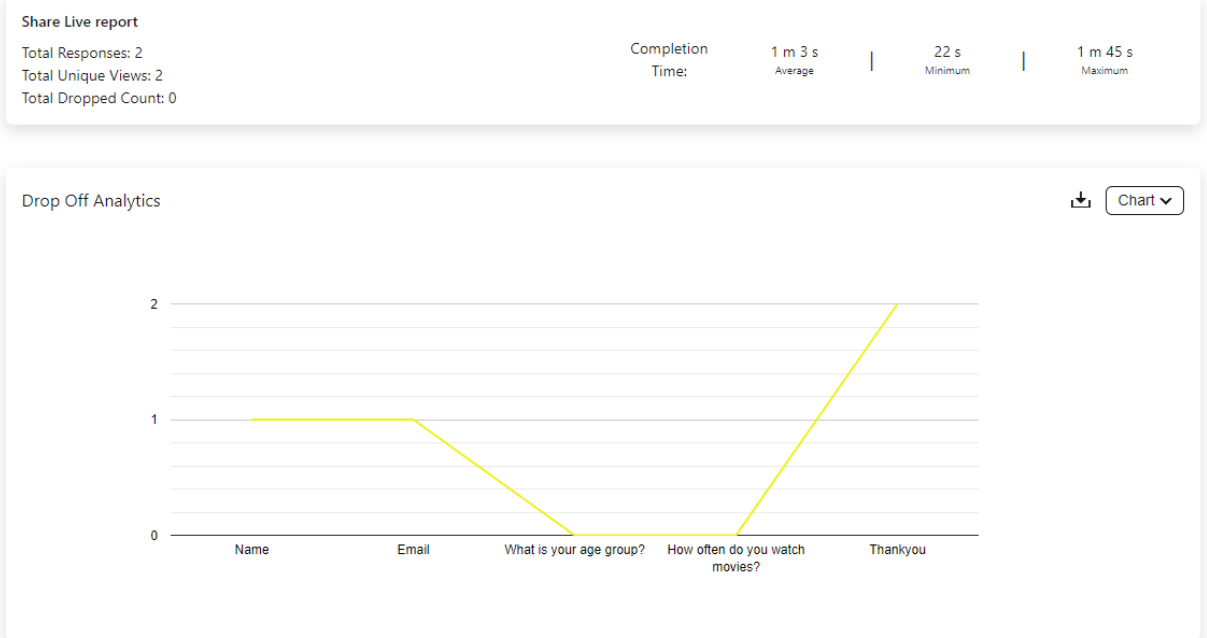Viewport: 1207px width, 638px height.
Task: Click the minimum completion time value
Action: point(947,52)
